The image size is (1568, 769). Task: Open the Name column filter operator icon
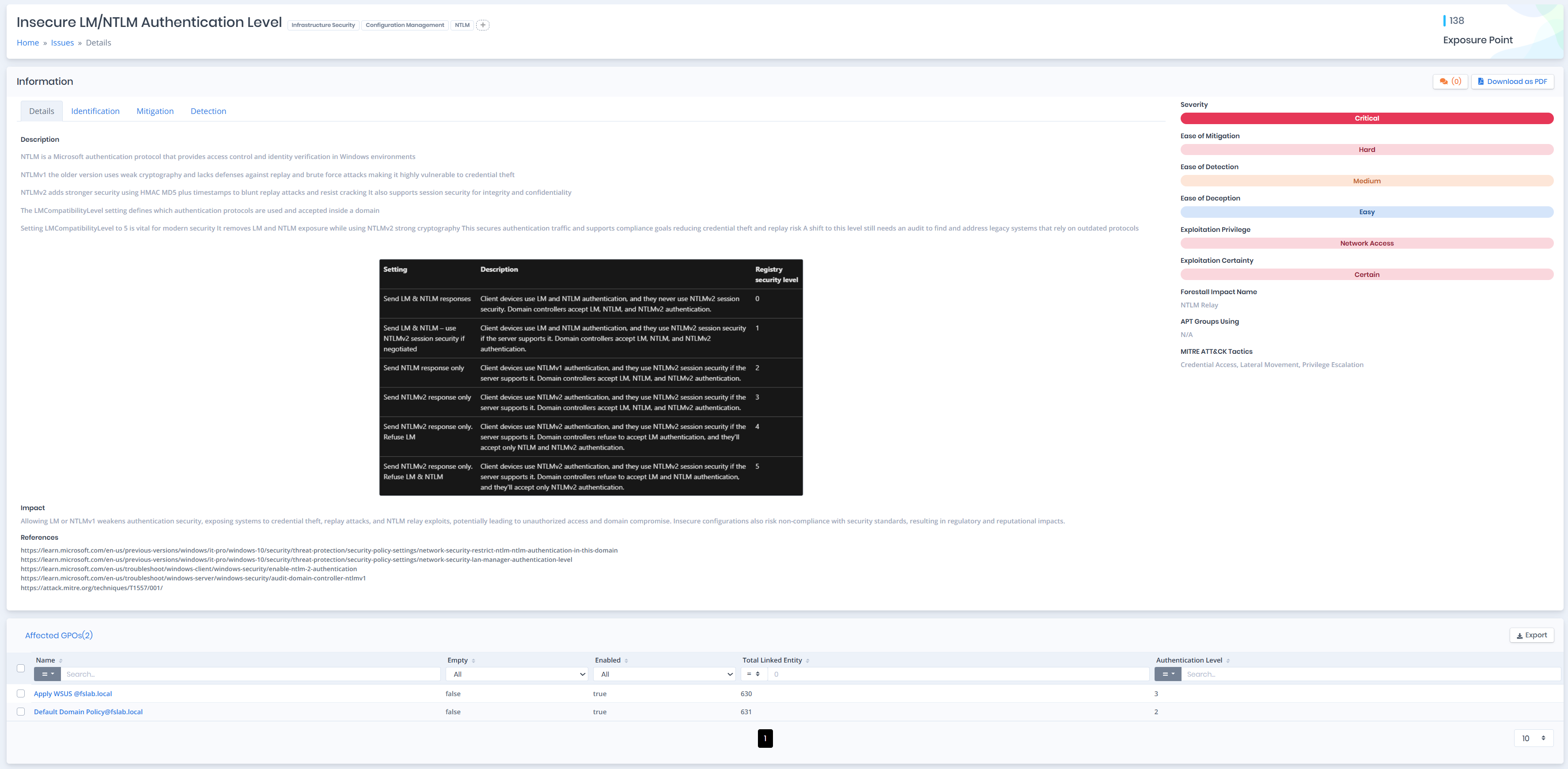pyautogui.click(x=46, y=674)
